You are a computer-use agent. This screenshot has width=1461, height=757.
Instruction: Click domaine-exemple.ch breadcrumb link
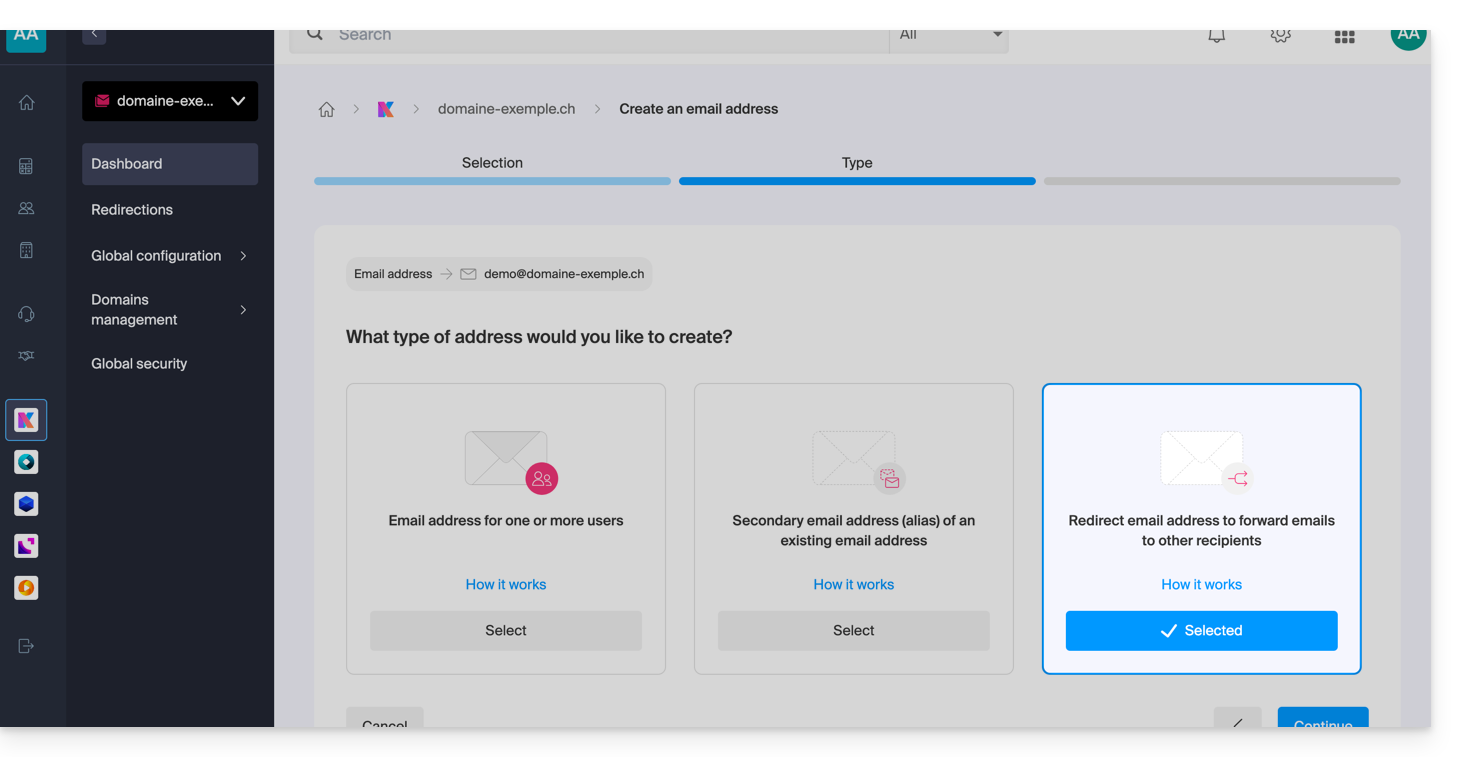(506, 109)
